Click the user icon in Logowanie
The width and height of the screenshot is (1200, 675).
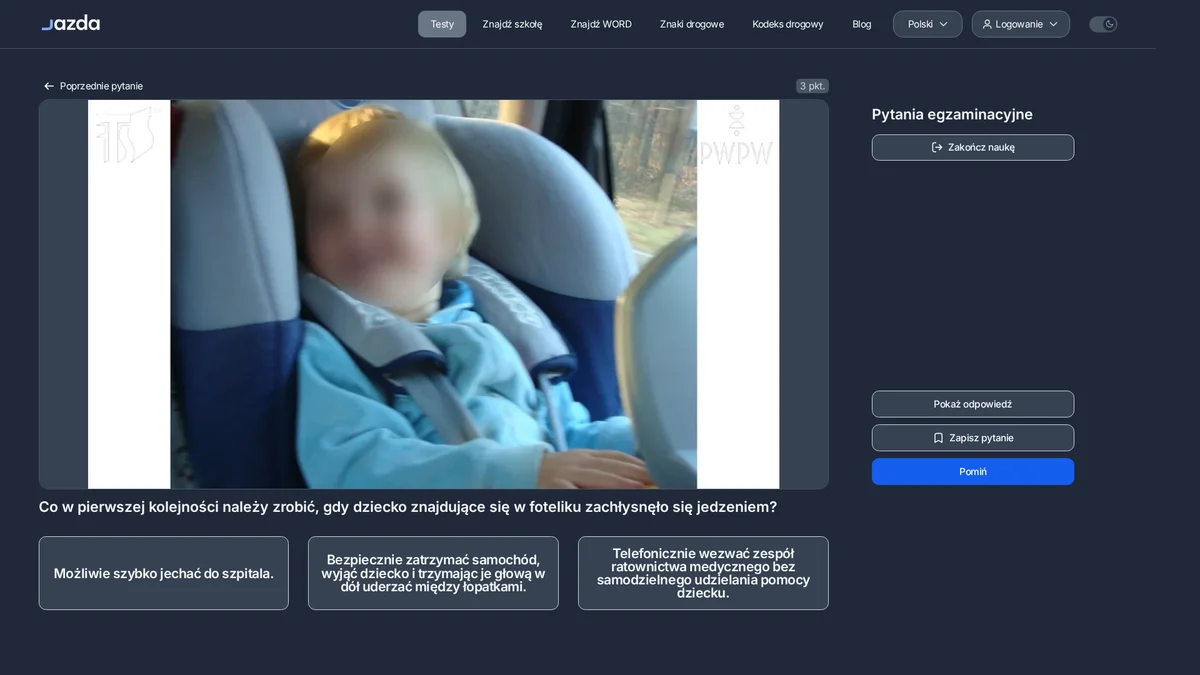[x=987, y=24]
